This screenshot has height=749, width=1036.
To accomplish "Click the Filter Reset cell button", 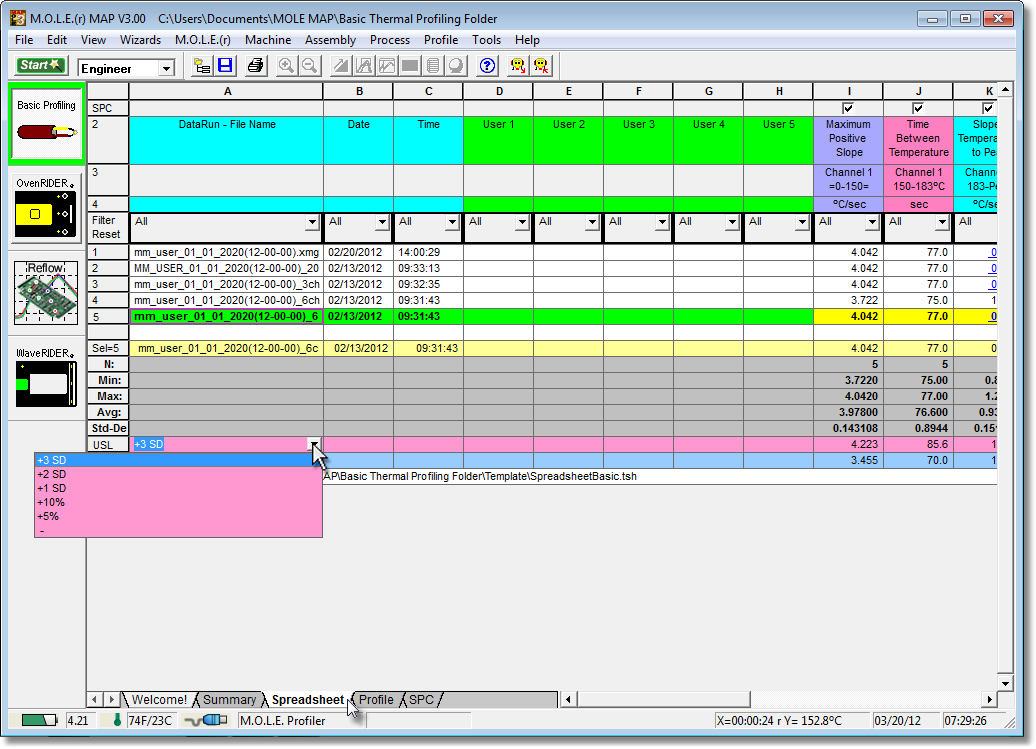I will (x=108, y=227).
